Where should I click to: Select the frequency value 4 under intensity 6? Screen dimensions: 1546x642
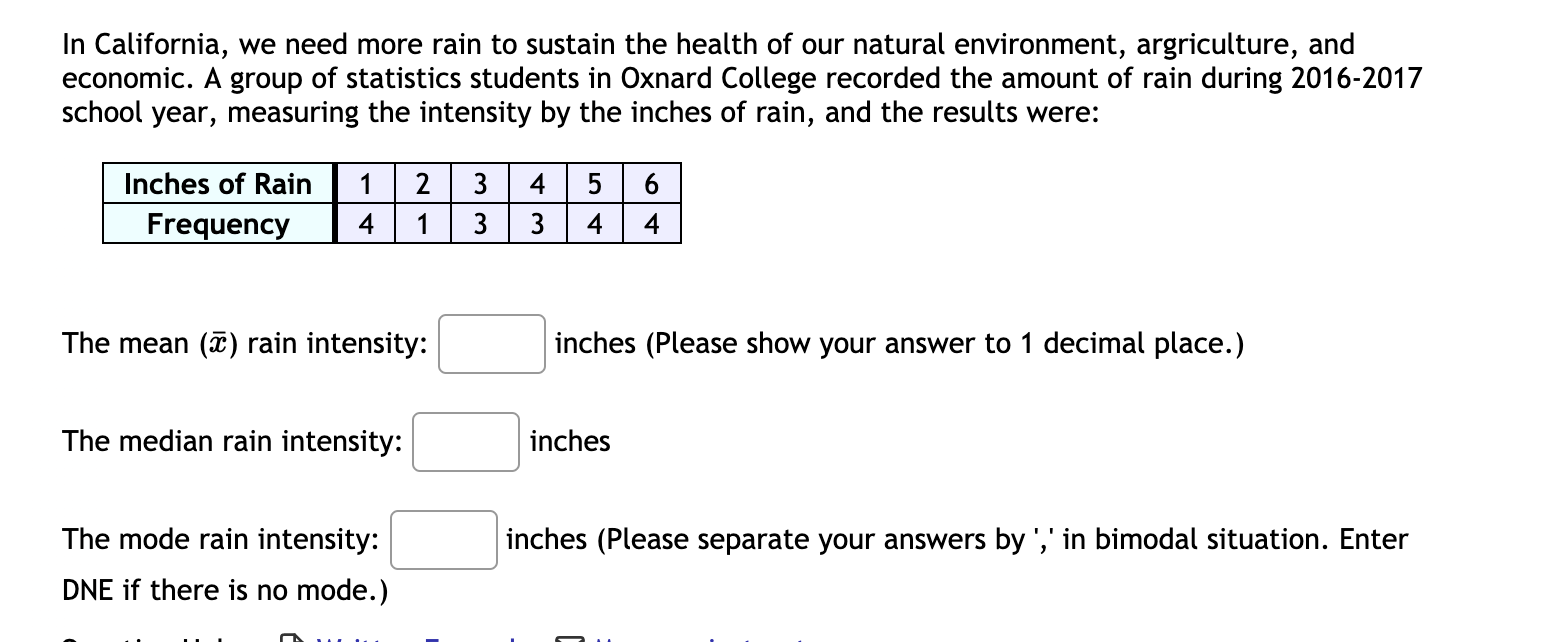pos(651,224)
